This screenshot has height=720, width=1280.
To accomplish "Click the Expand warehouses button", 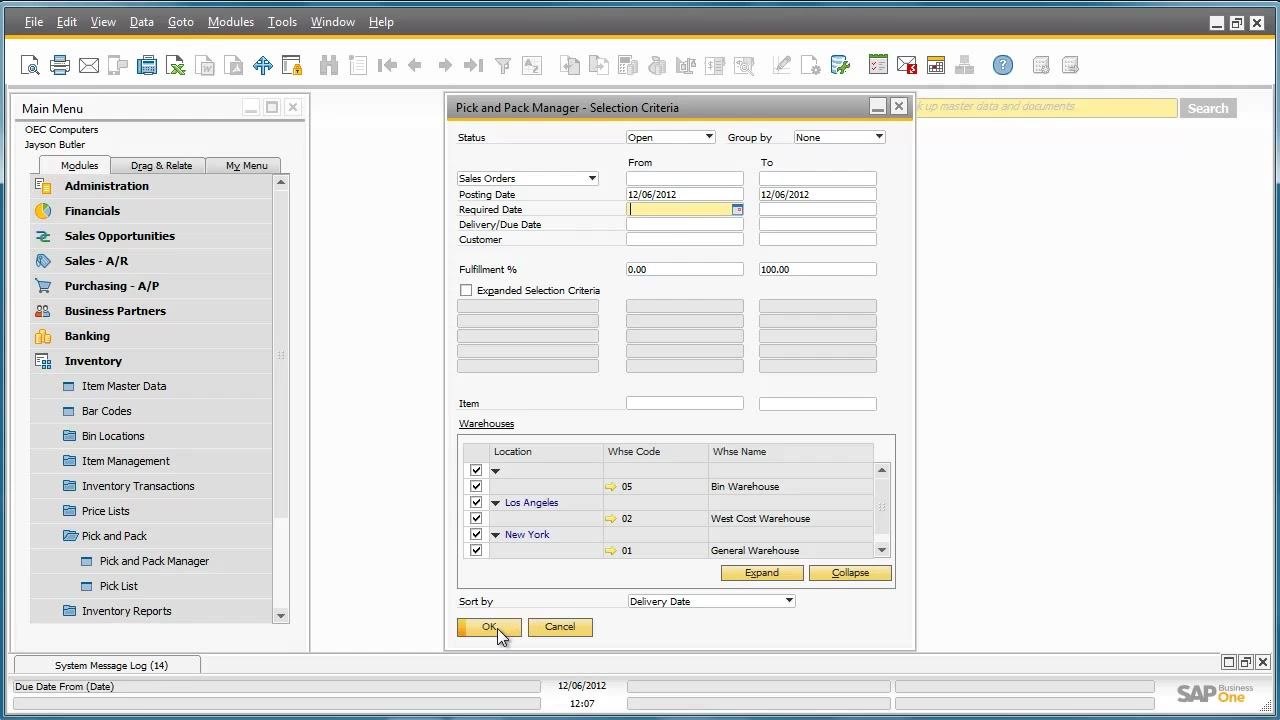I will [762, 573].
